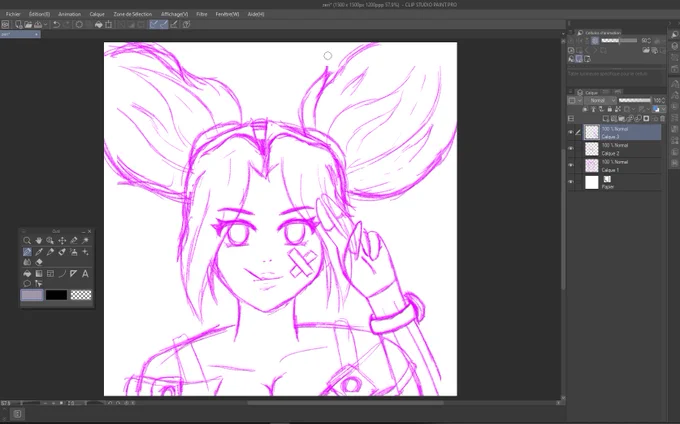The width and height of the screenshot is (680, 424).
Task: Hide the Calque 3 layer
Action: click(570, 132)
